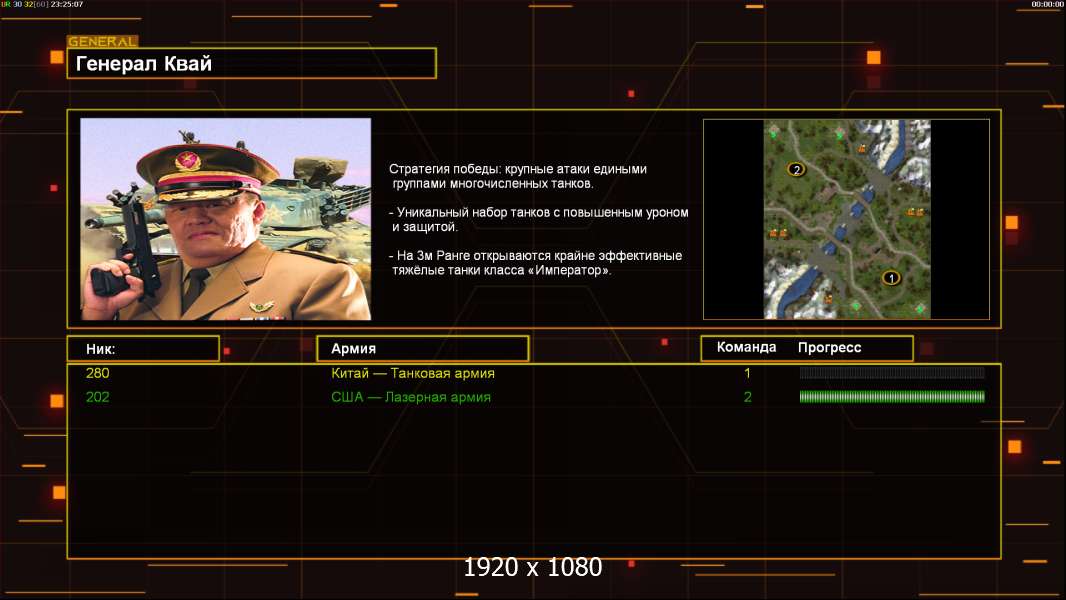Click start position marker 2 on the map
Image resolution: width=1066 pixels, height=600 pixels.
pyautogui.click(x=796, y=169)
